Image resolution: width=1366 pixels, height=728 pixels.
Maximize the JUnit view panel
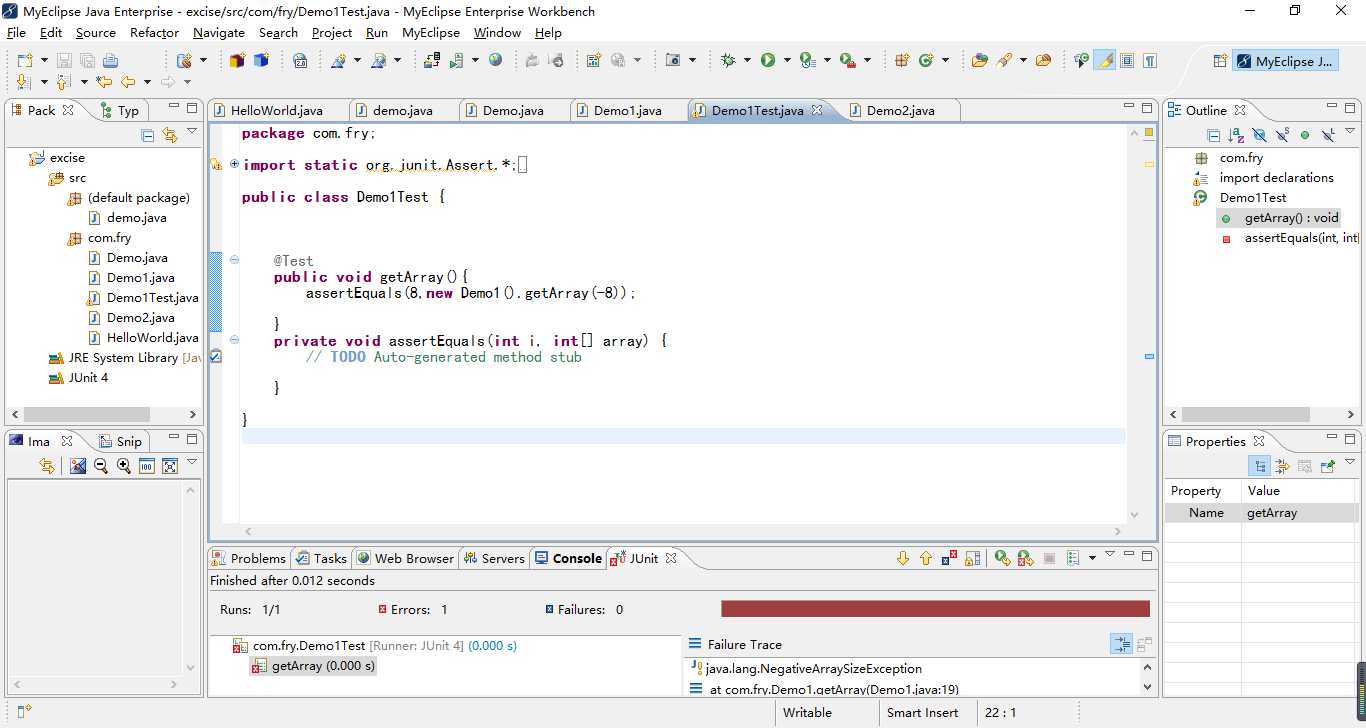1147,556
